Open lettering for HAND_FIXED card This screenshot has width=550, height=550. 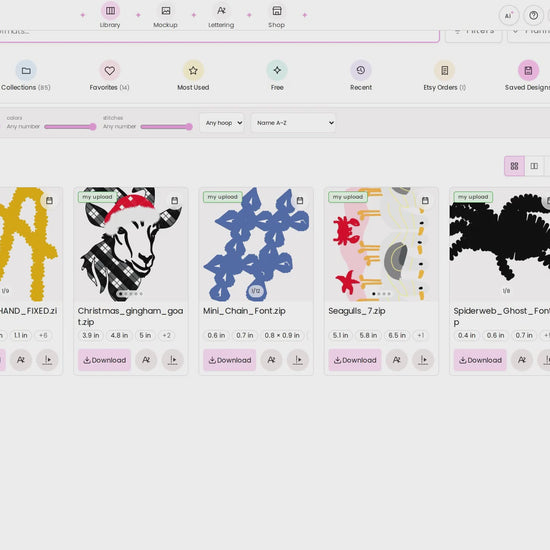[x=21, y=360]
